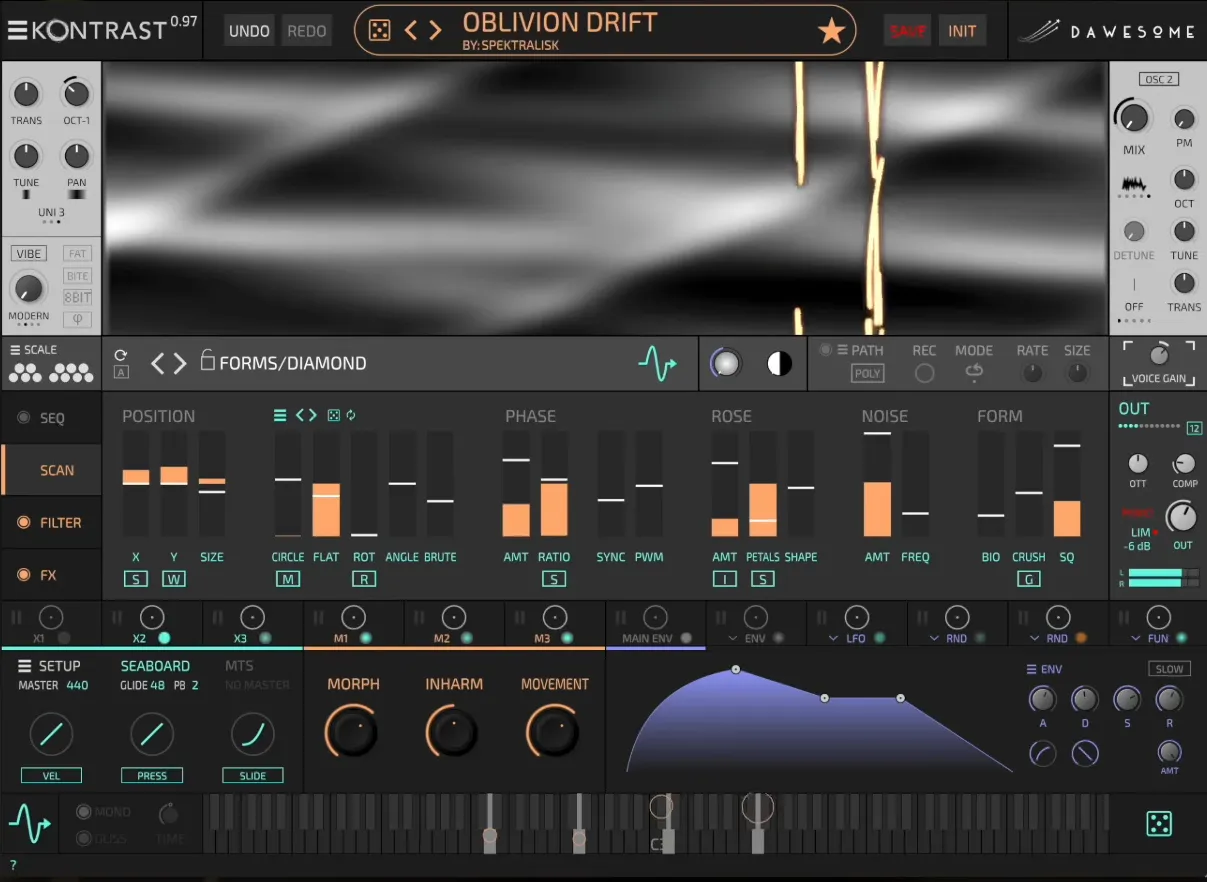
Task: Expand the ENV modulator dropdown chevron
Action: tap(733, 638)
